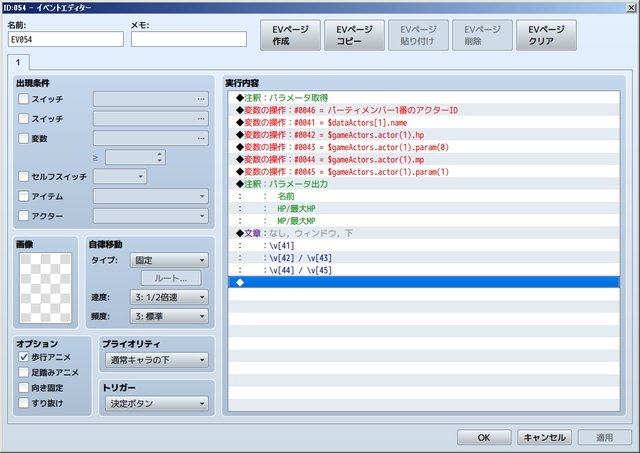This screenshot has width=640, height=453.
Task: Open the タイプ dropdown showing 固定
Action: (169, 260)
